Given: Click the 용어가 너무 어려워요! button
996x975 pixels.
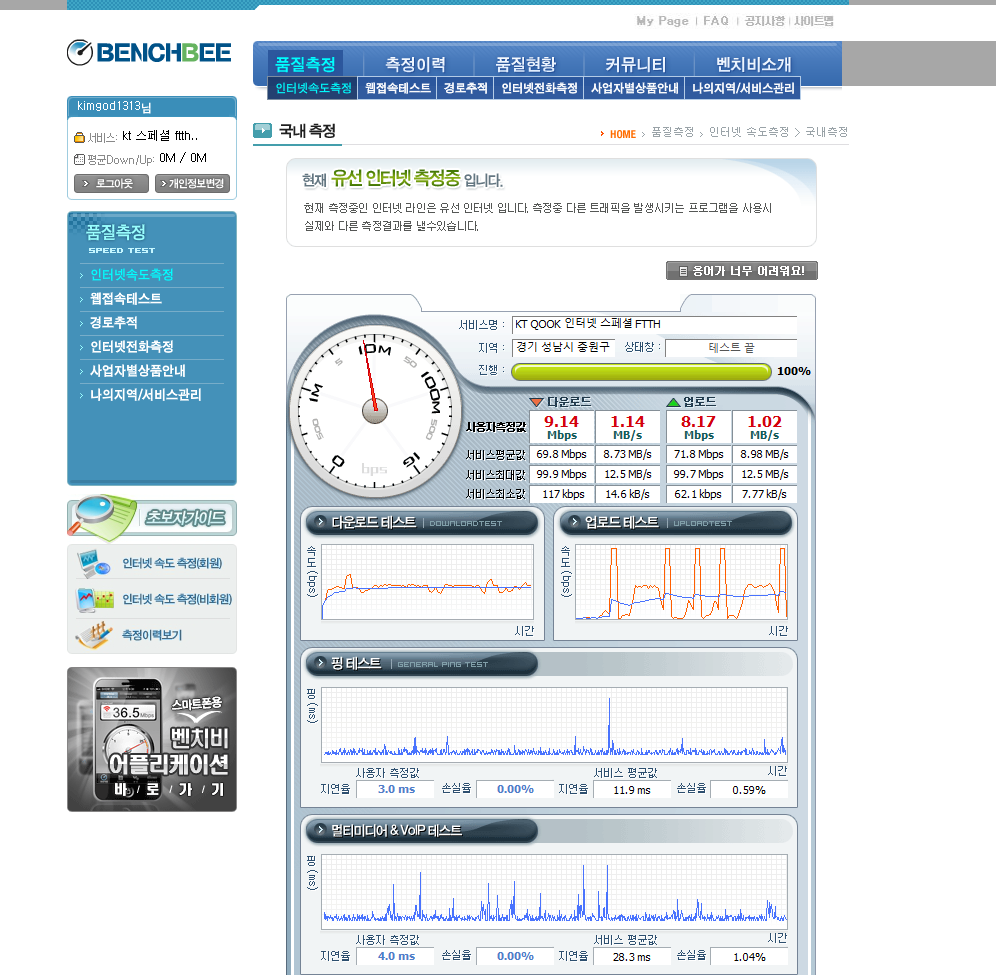Looking at the screenshot, I should point(742,271).
